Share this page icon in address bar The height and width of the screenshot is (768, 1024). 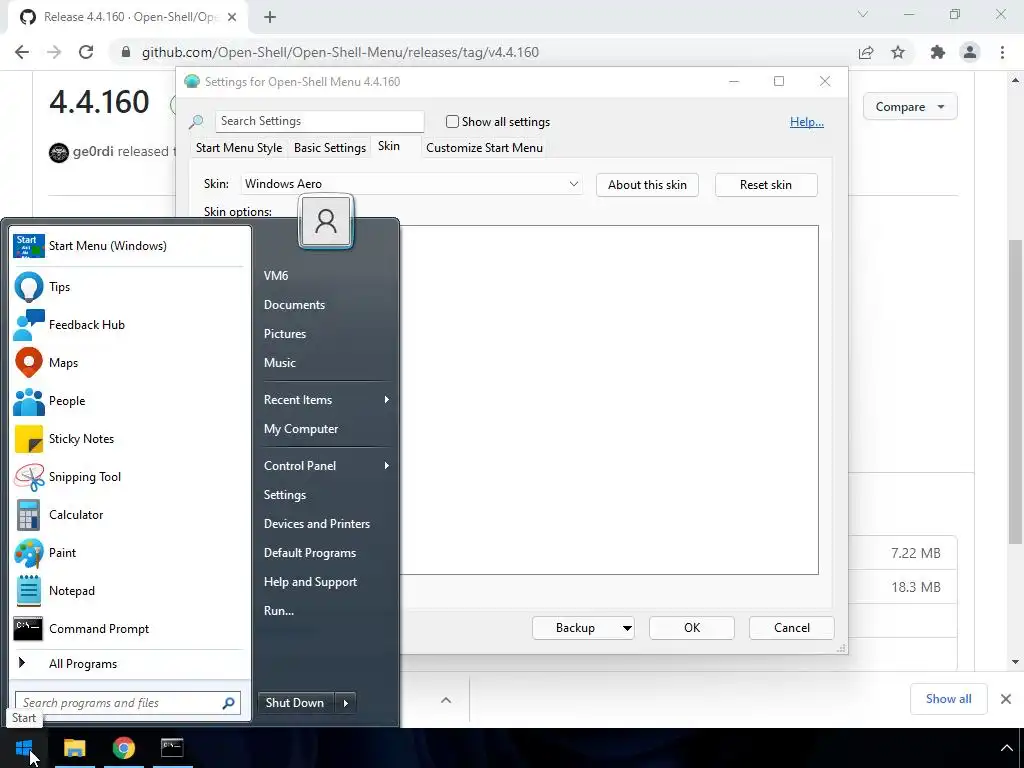pyautogui.click(x=866, y=52)
